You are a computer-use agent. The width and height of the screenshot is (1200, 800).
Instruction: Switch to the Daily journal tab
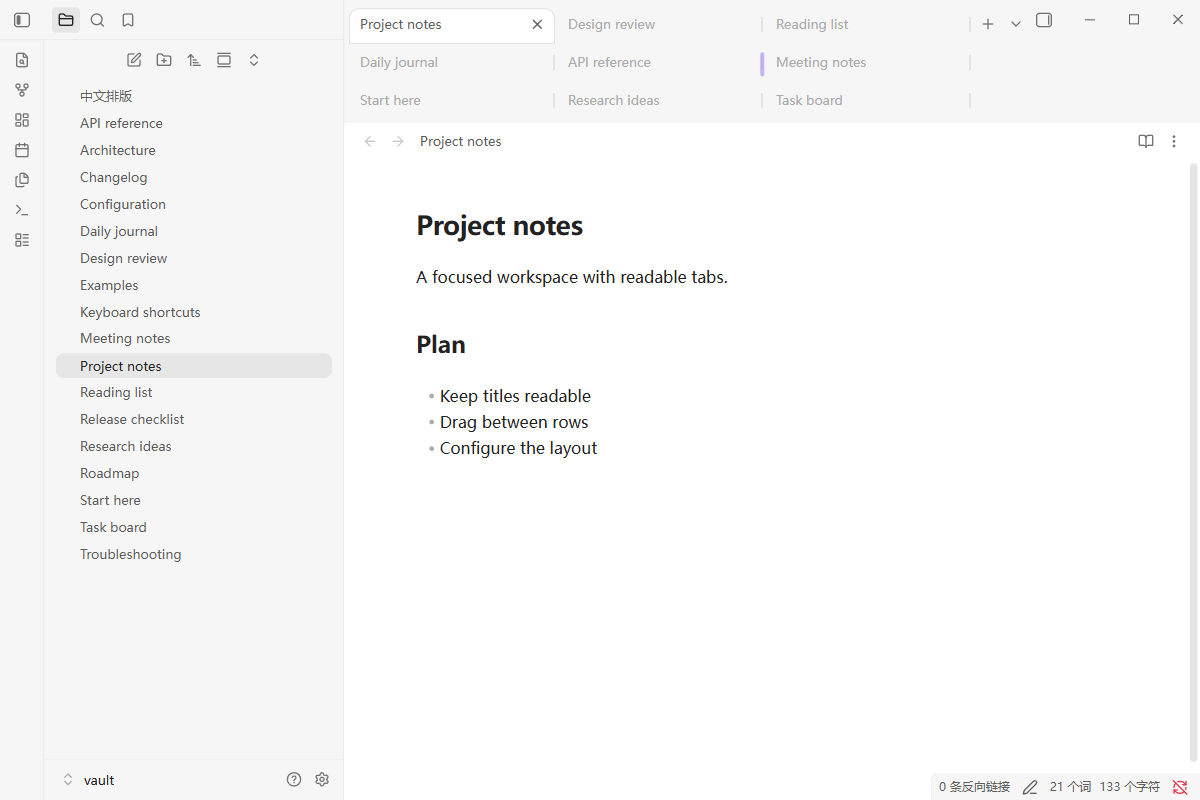(450, 62)
